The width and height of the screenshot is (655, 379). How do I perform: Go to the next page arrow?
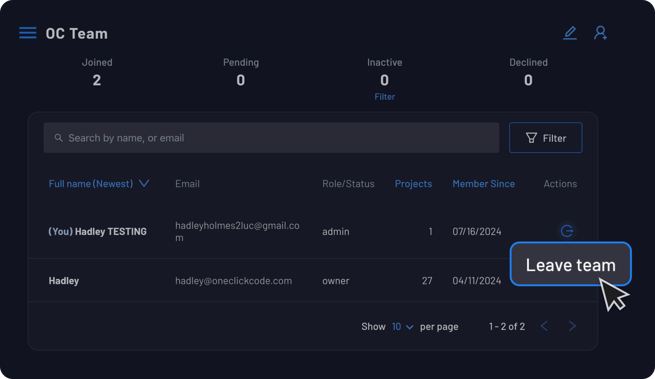pyautogui.click(x=572, y=326)
